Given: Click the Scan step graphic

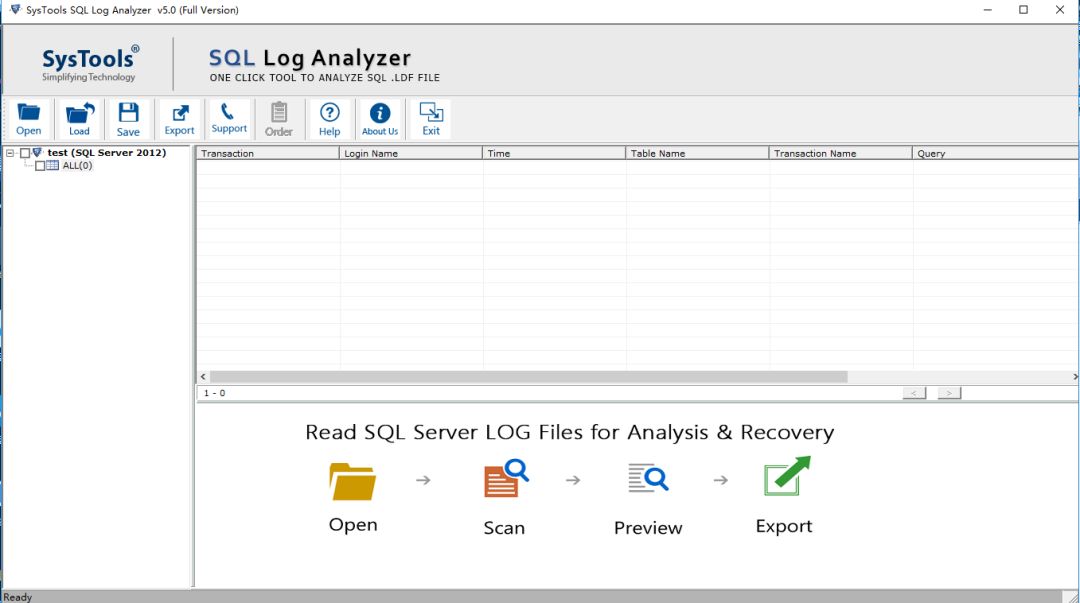Looking at the screenshot, I should pyautogui.click(x=506, y=478).
